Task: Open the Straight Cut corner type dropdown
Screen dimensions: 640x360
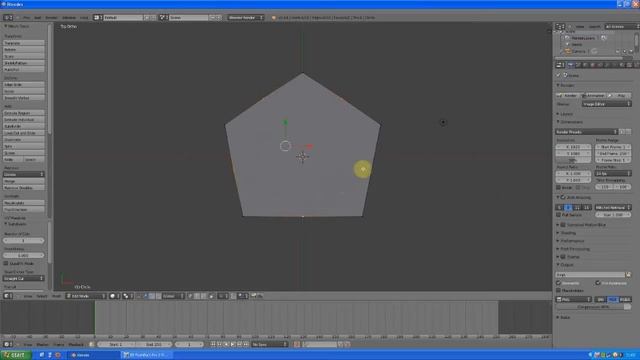Action: click(x=24, y=278)
